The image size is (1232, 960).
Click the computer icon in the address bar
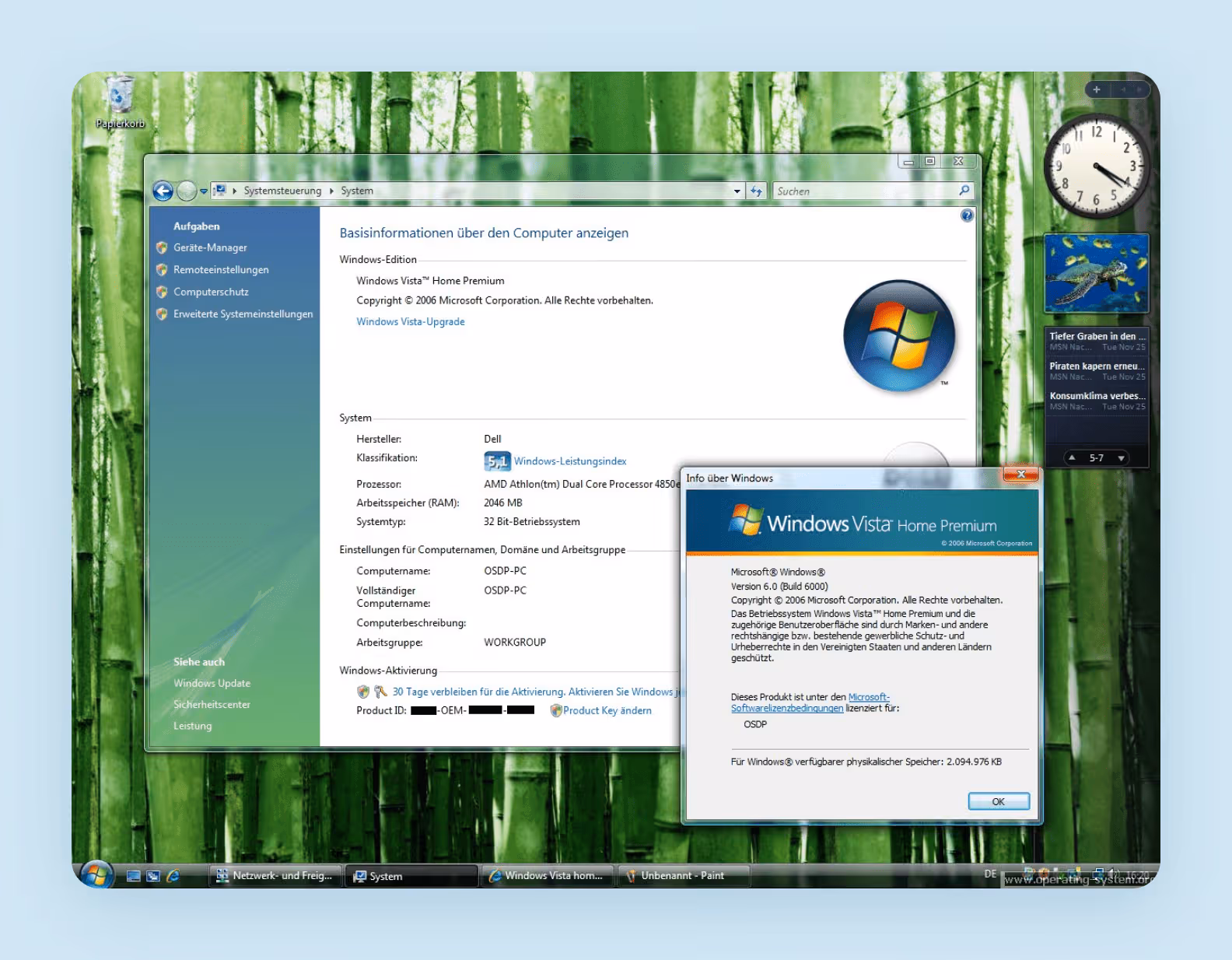[x=220, y=191]
